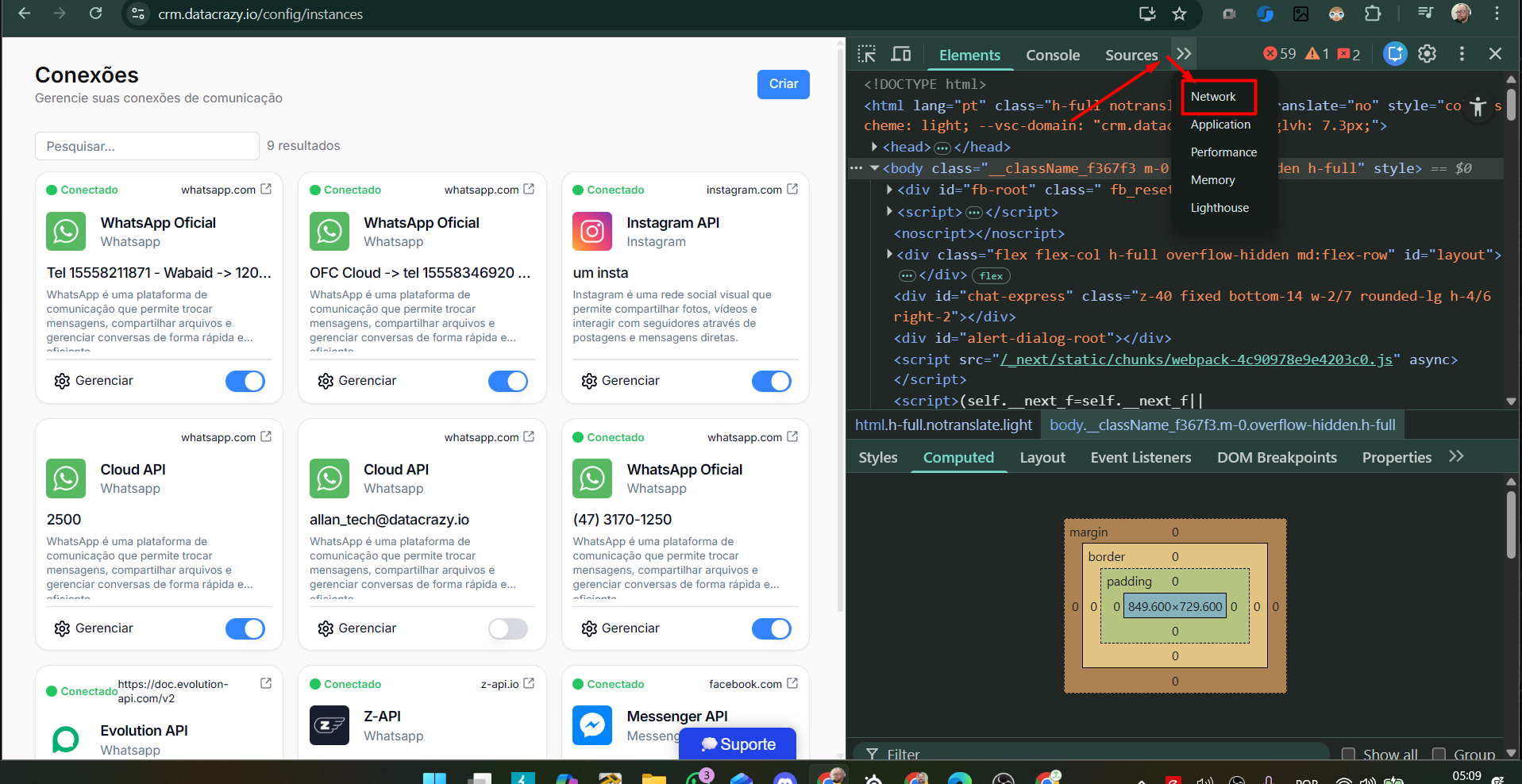The width and height of the screenshot is (1522, 784).
Task: Open external link icon on the Z-API card
Action: point(530,683)
